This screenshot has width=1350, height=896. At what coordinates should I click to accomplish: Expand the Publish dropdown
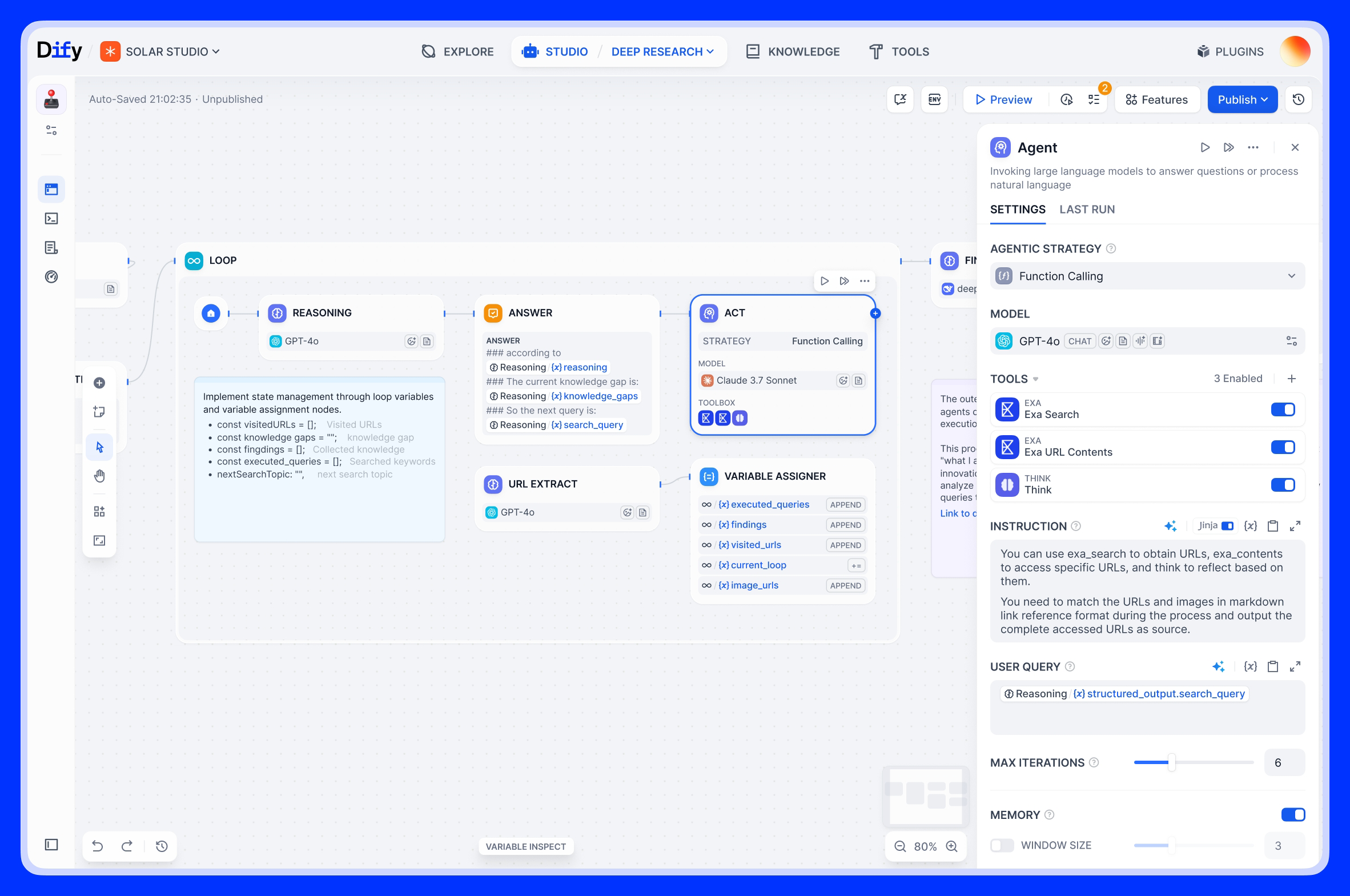[1242, 99]
